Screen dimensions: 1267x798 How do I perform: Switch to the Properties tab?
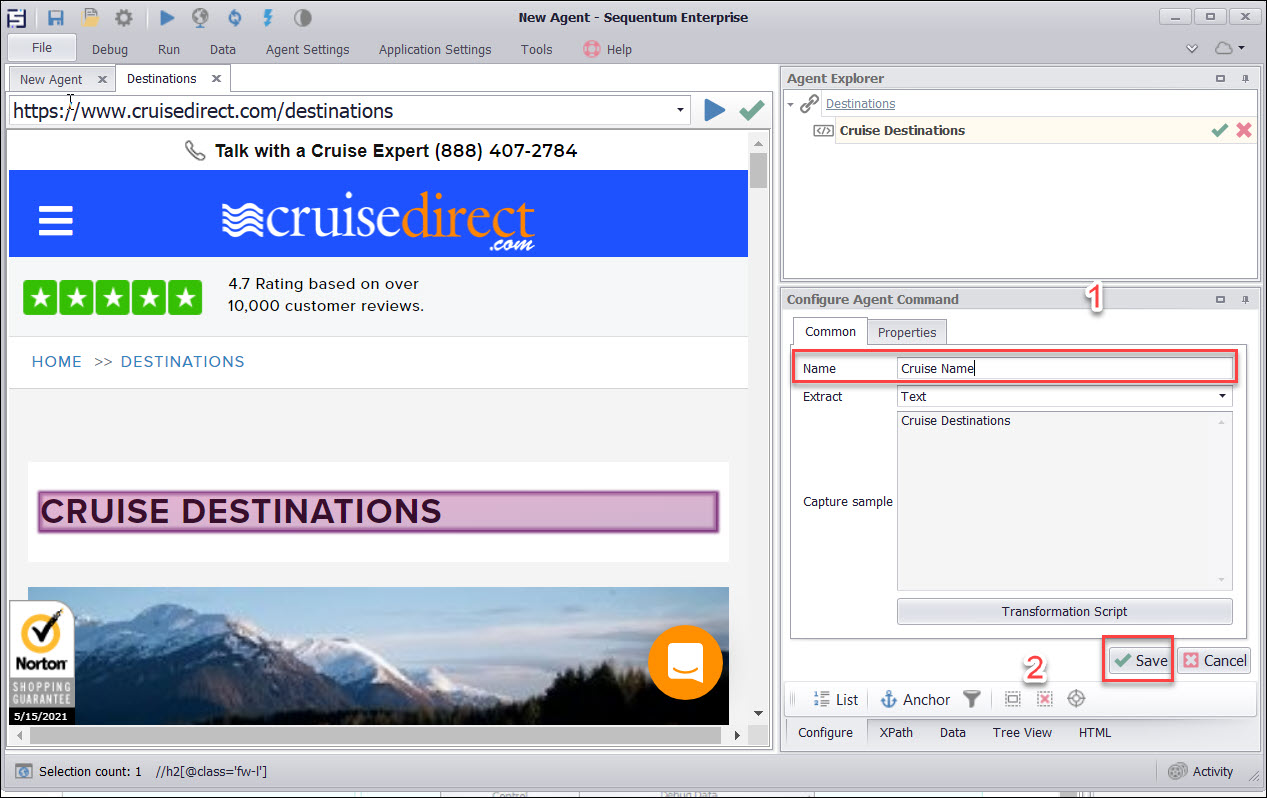[906, 332]
